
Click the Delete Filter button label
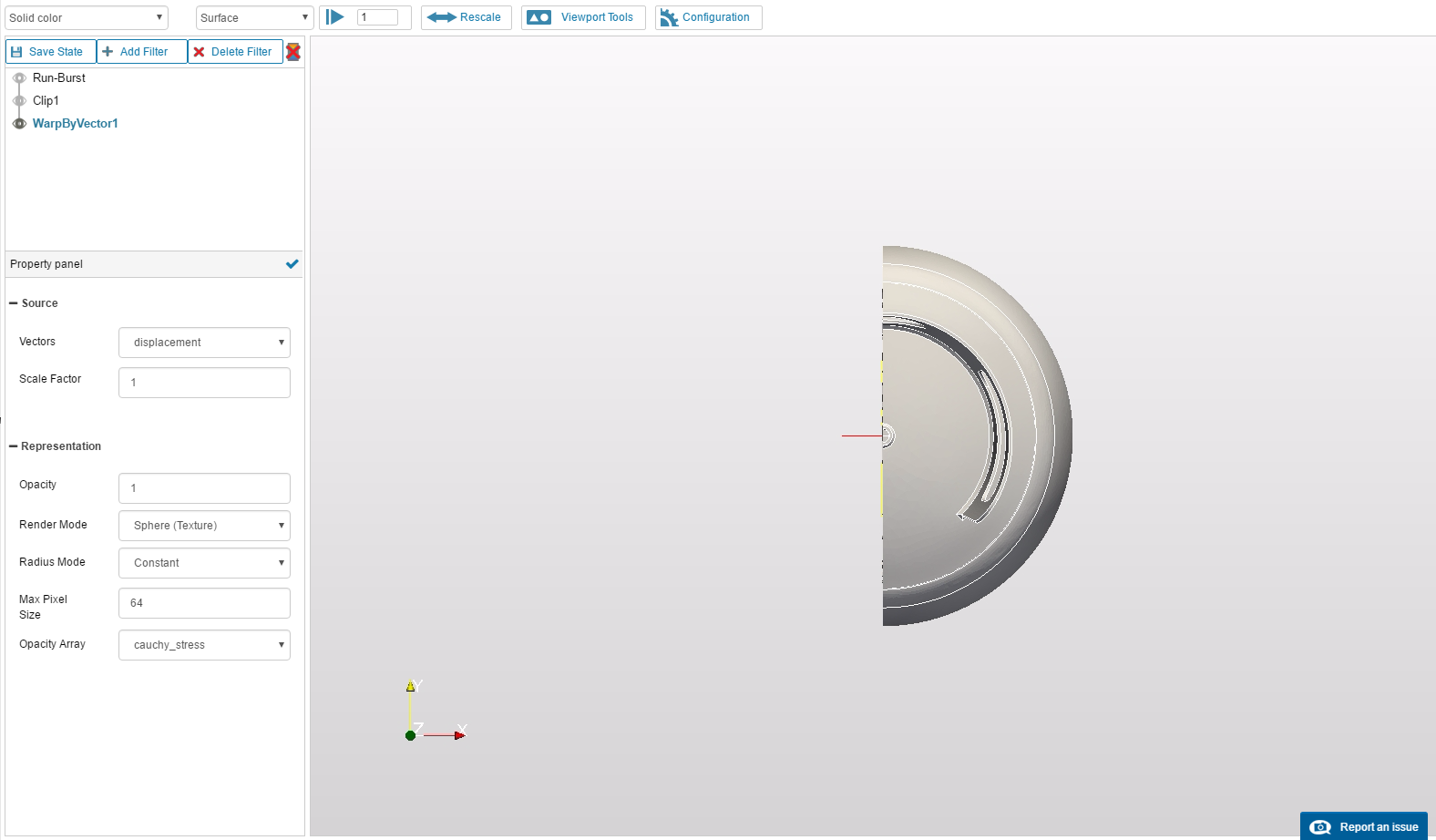coord(241,52)
